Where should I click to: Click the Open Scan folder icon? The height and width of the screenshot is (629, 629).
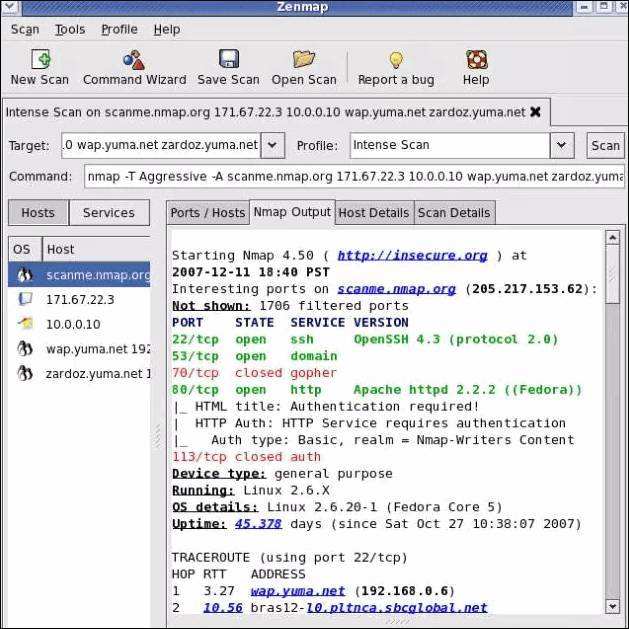click(x=304, y=59)
